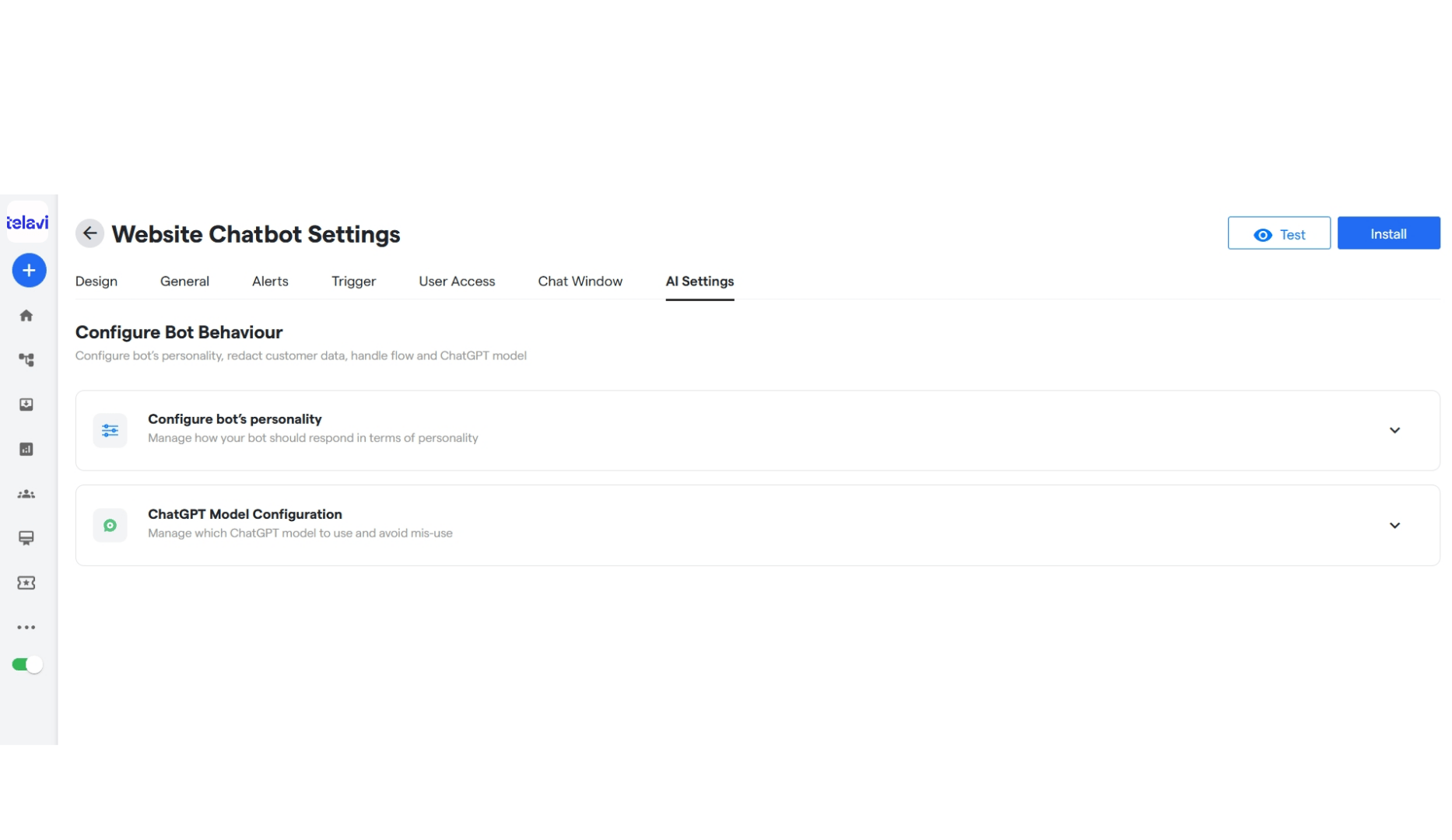Expand Configure bot's personality chevron
The width and height of the screenshot is (1452, 840).
point(1394,430)
